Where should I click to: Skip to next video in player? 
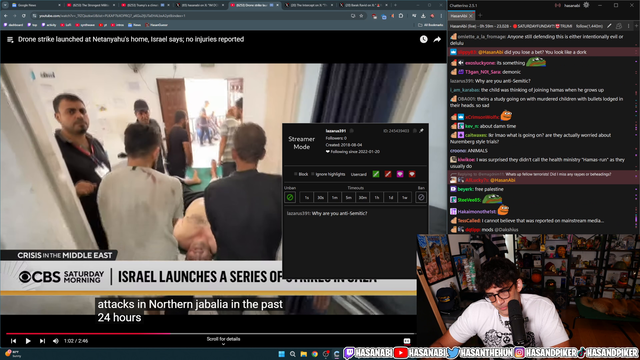point(42,341)
